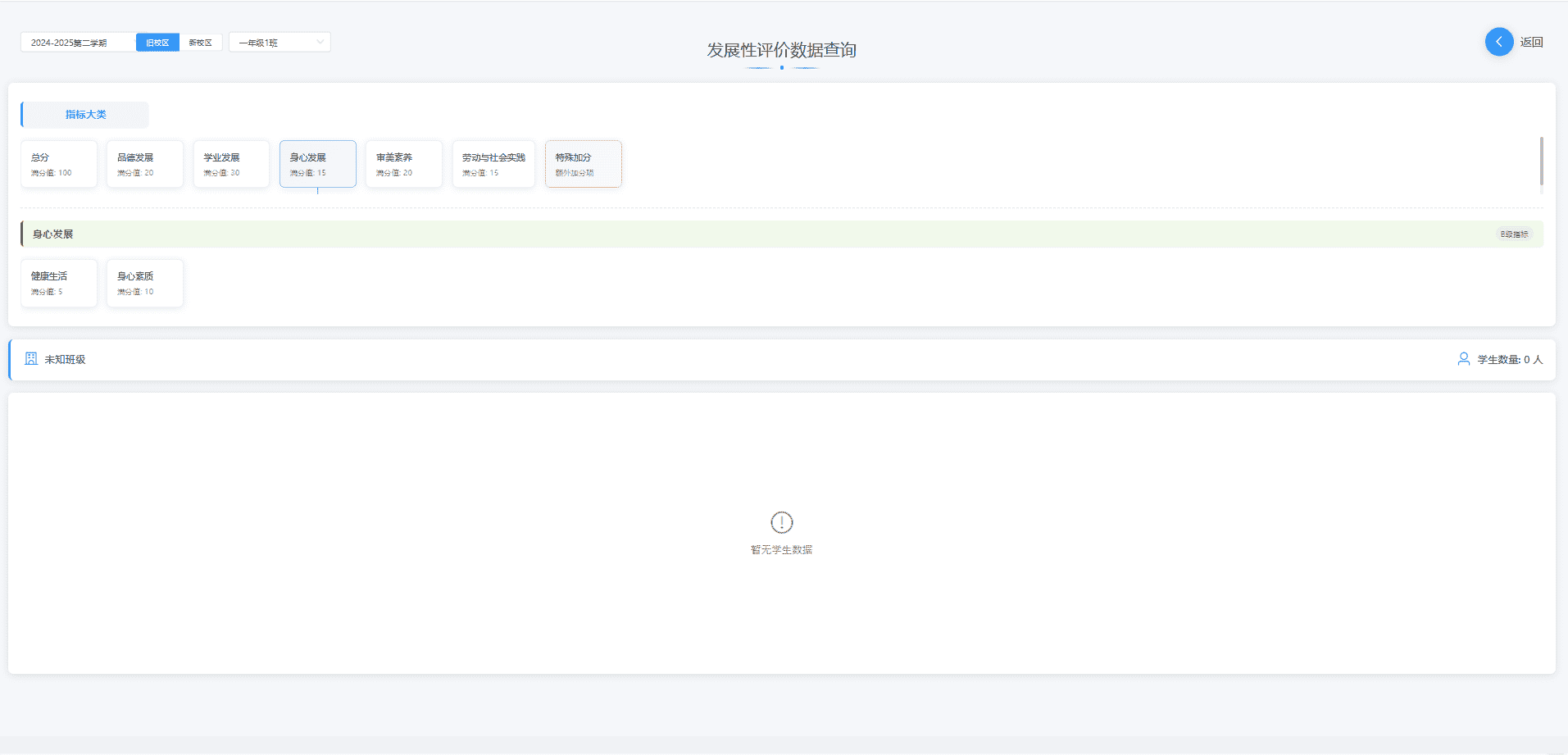Select the 旧校区 campus toggle
The height and width of the screenshot is (755, 1568).
pyautogui.click(x=157, y=43)
